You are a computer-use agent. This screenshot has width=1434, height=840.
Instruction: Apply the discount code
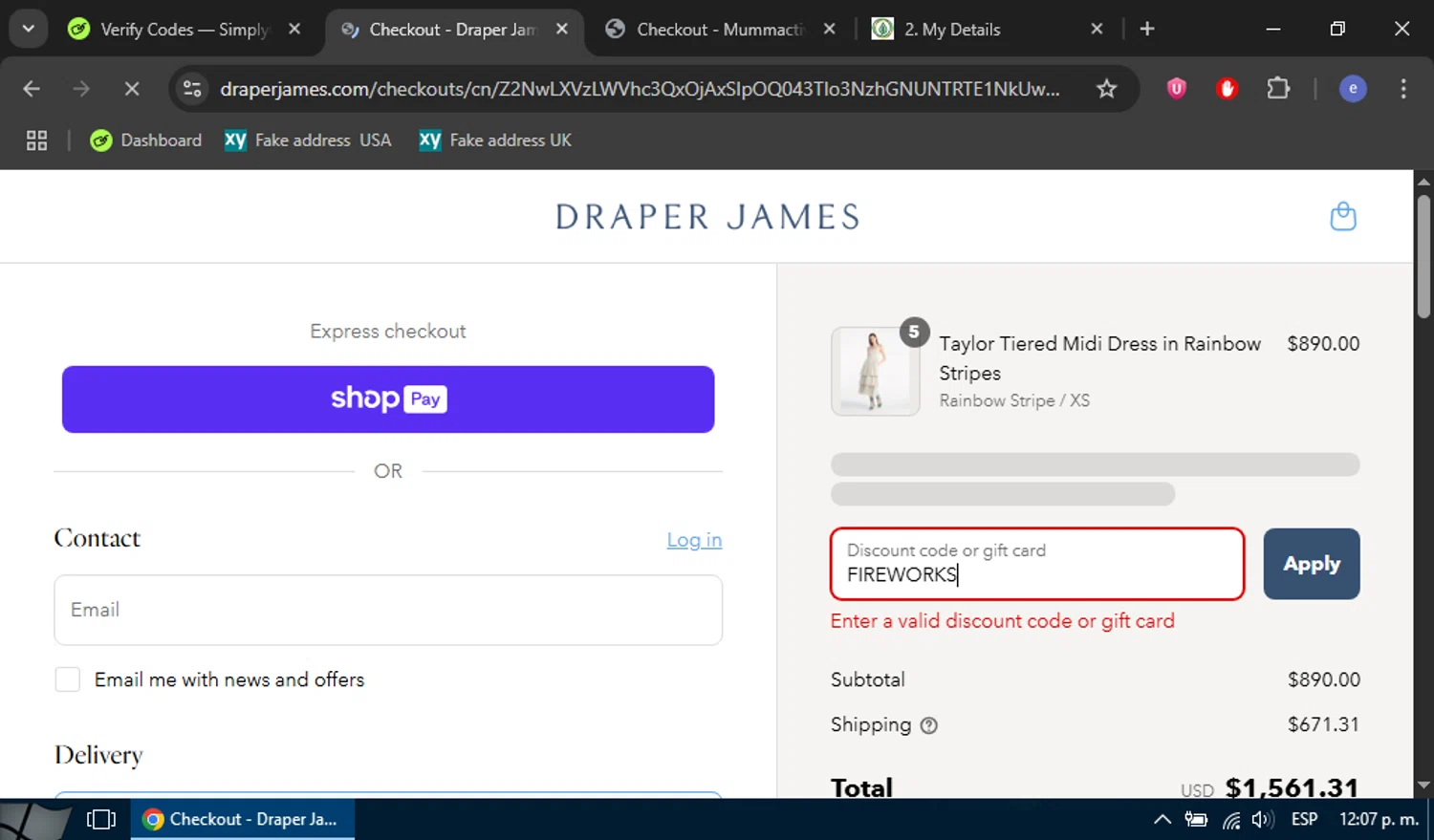point(1312,564)
